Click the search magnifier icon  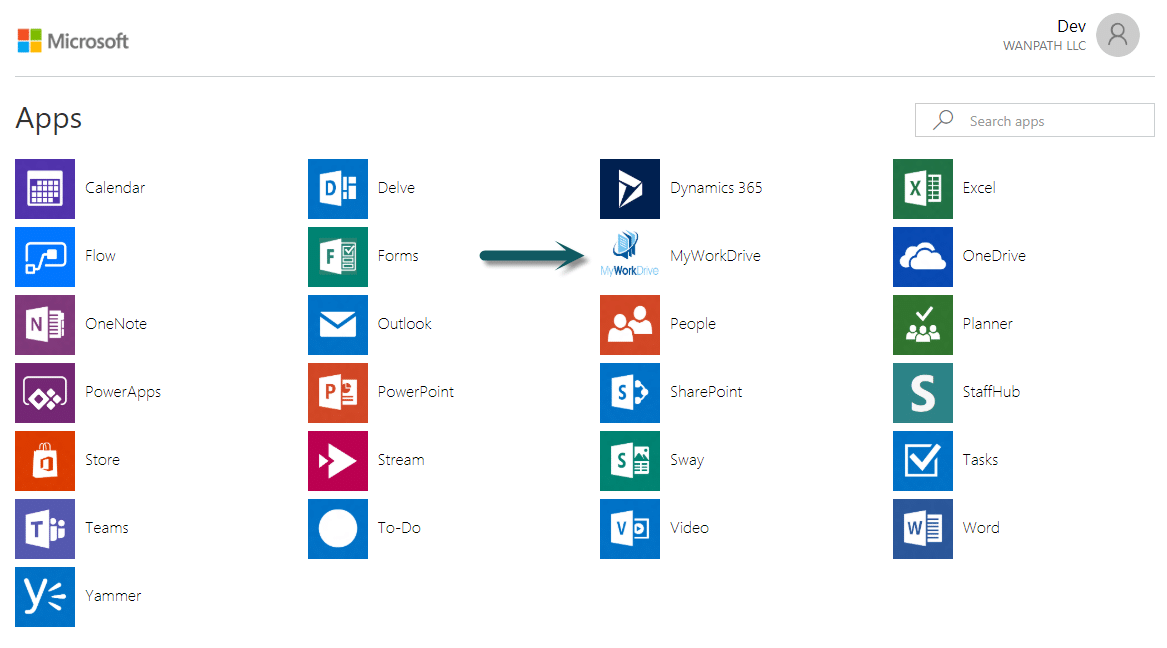pos(942,121)
